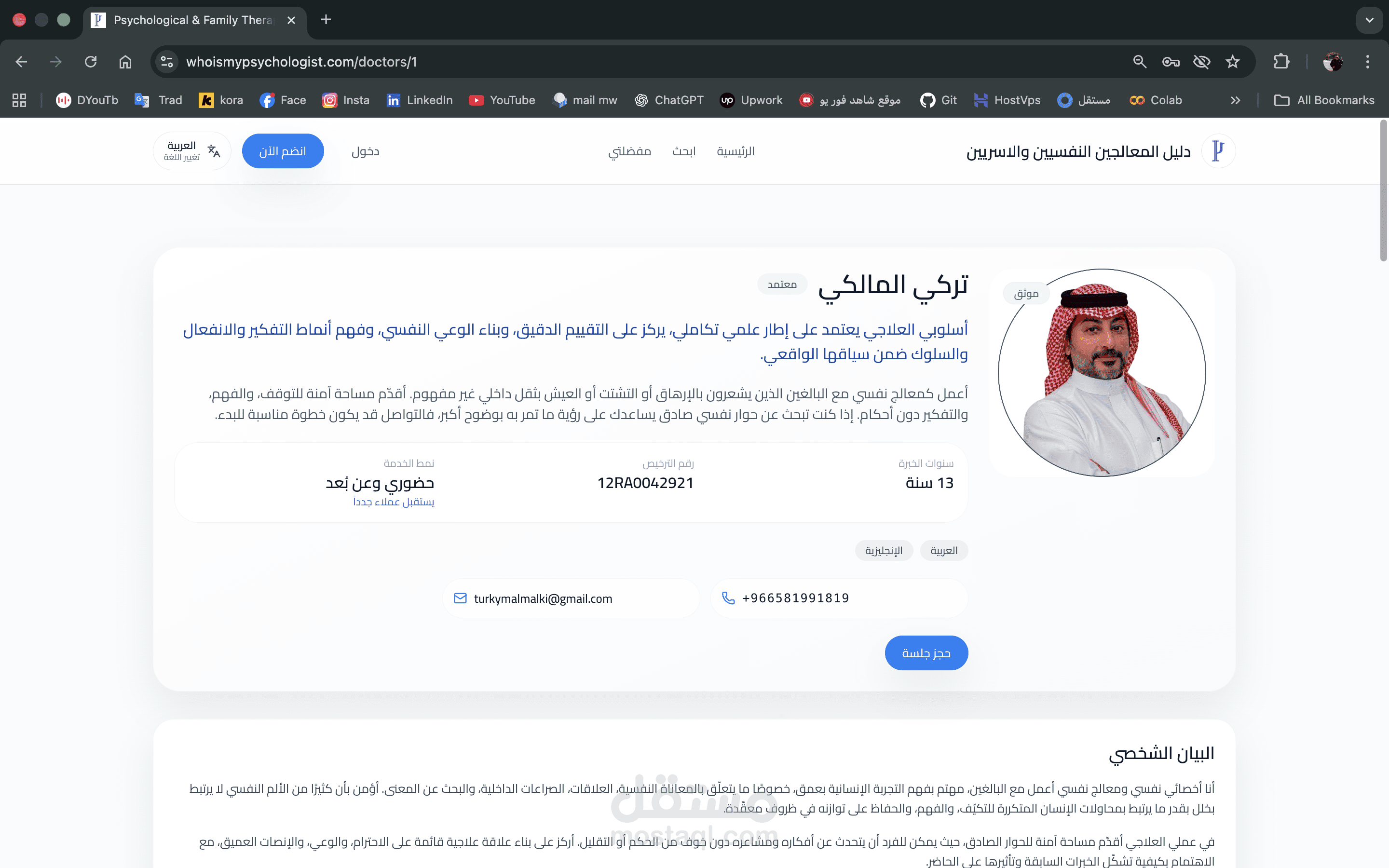Open the مفضلتي favorites menu item
The height and width of the screenshot is (868, 1389).
click(x=629, y=151)
